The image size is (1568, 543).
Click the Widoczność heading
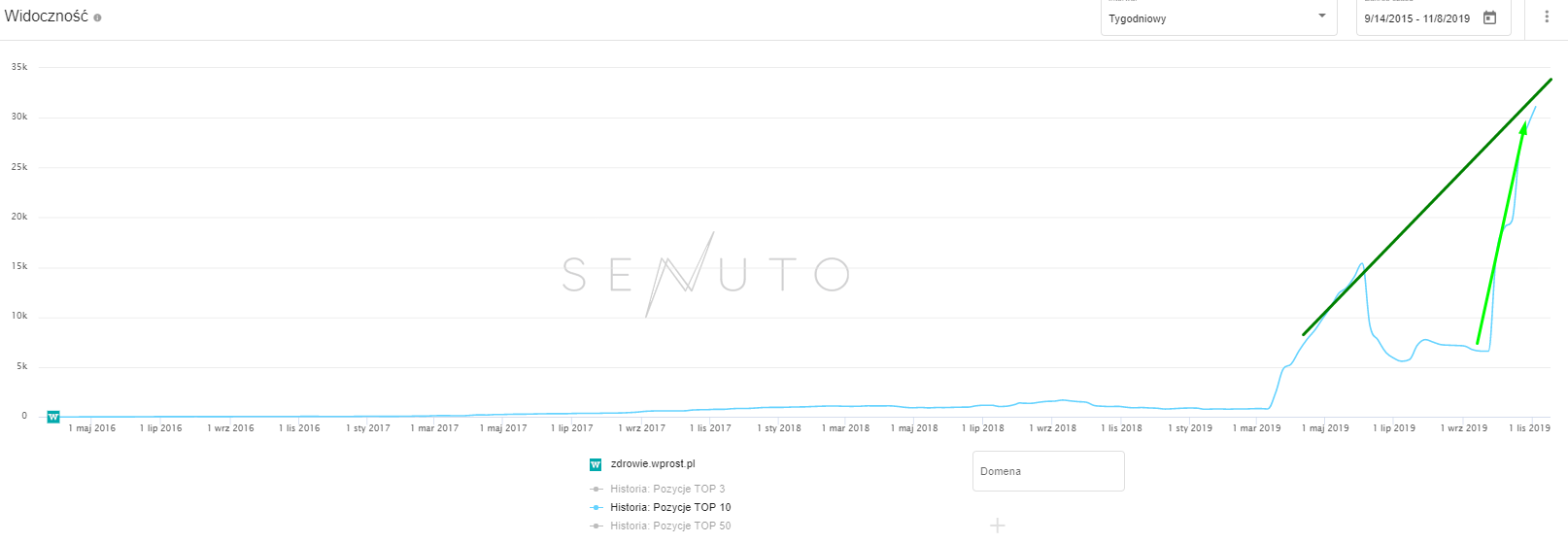point(46,17)
